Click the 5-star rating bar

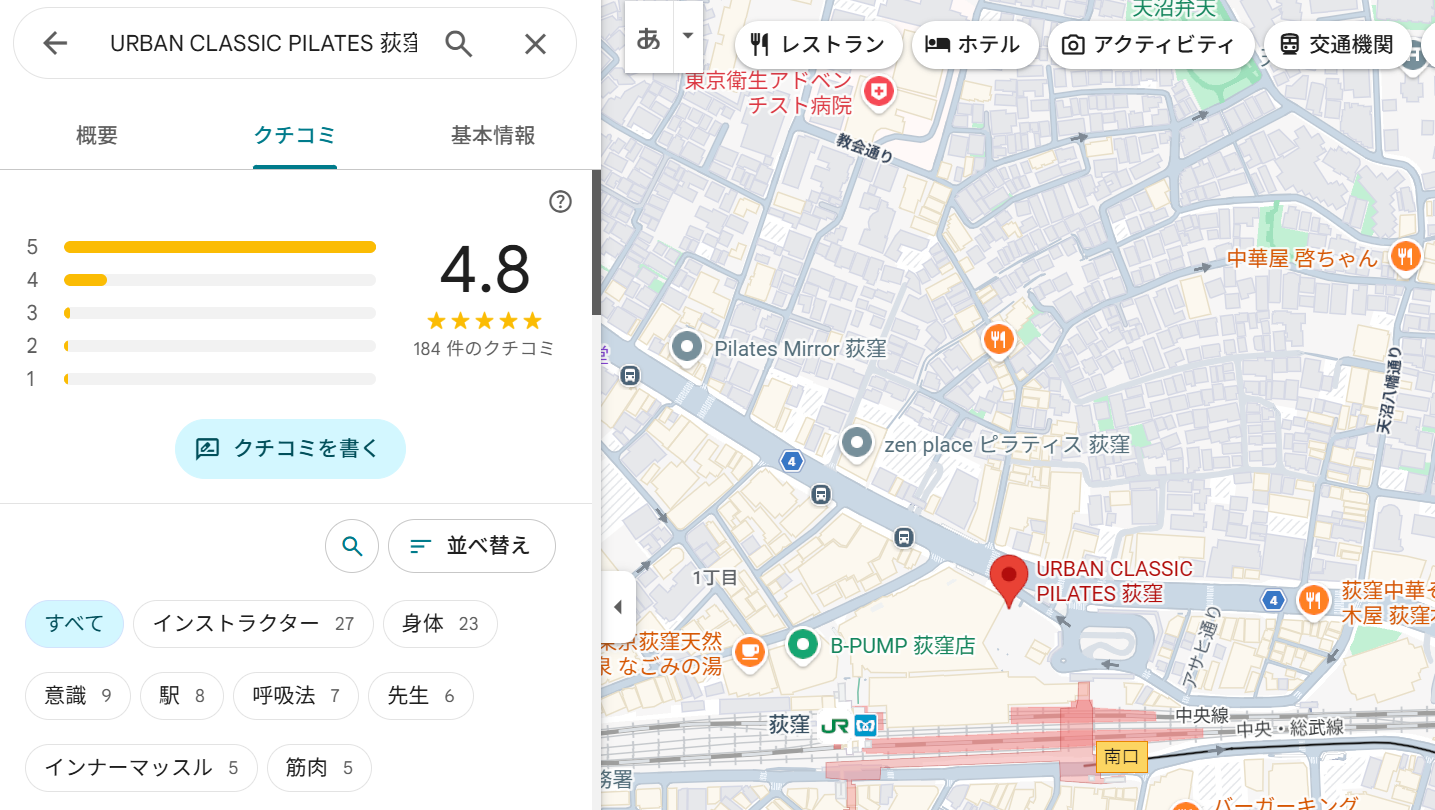click(219, 247)
